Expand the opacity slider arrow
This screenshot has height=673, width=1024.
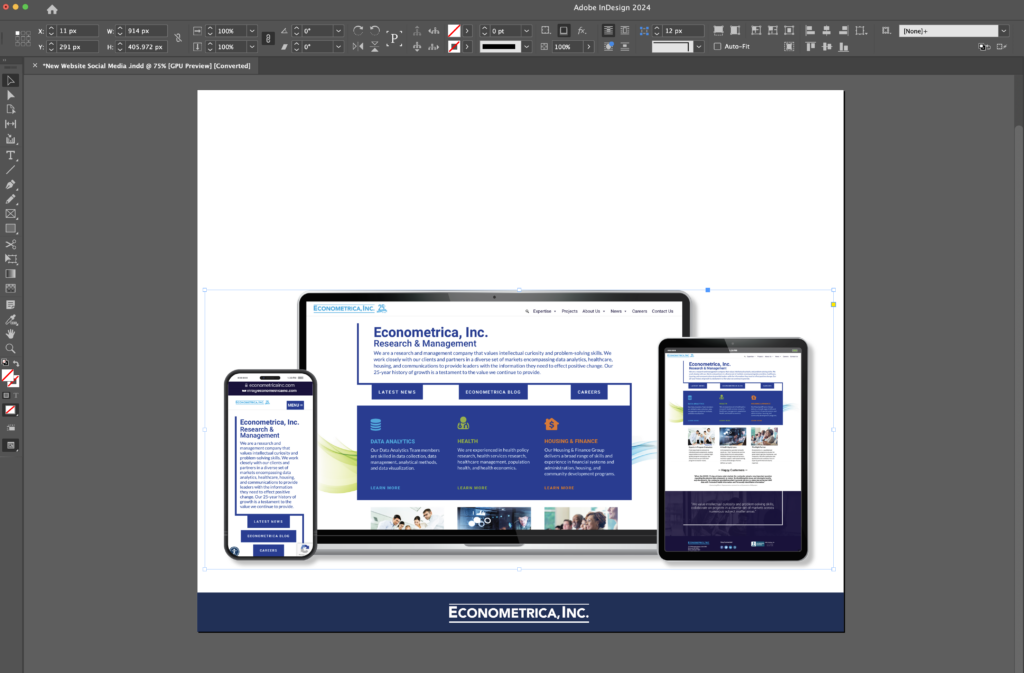pos(588,47)
